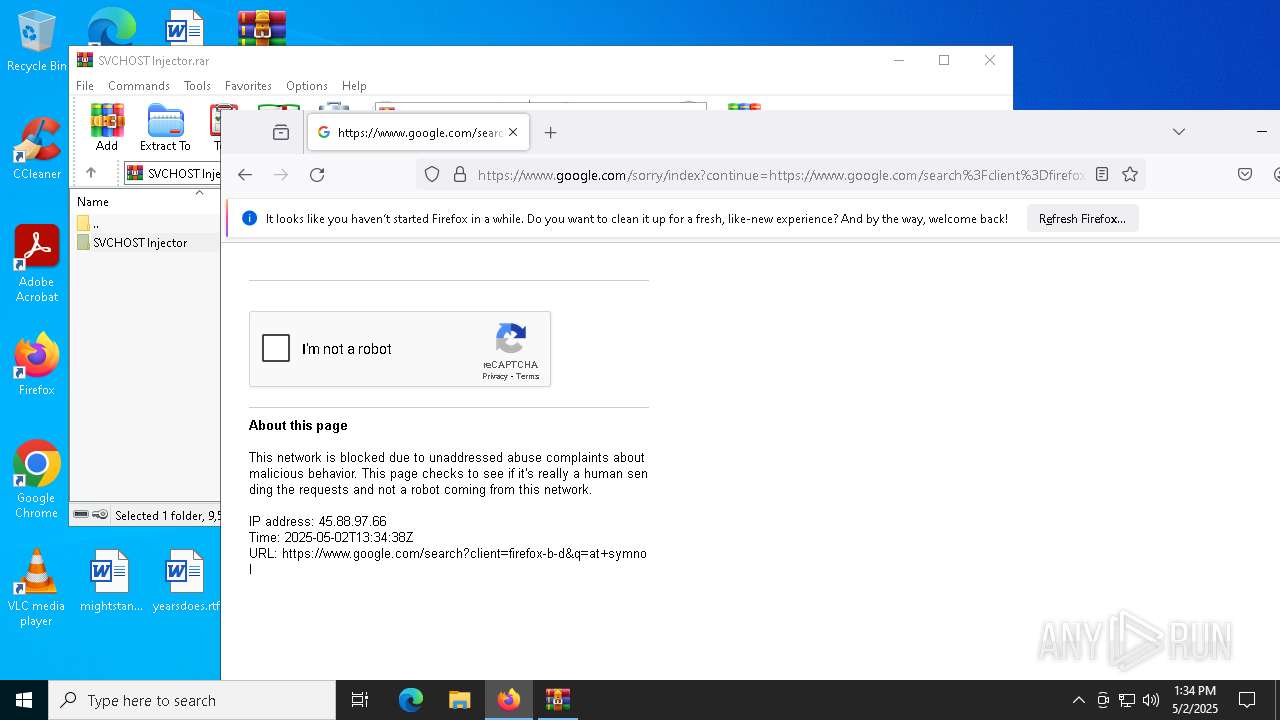This screenshot has width=1280, height=720.
Task: Open WinRAR Commands menu
Action: [139, 86]
